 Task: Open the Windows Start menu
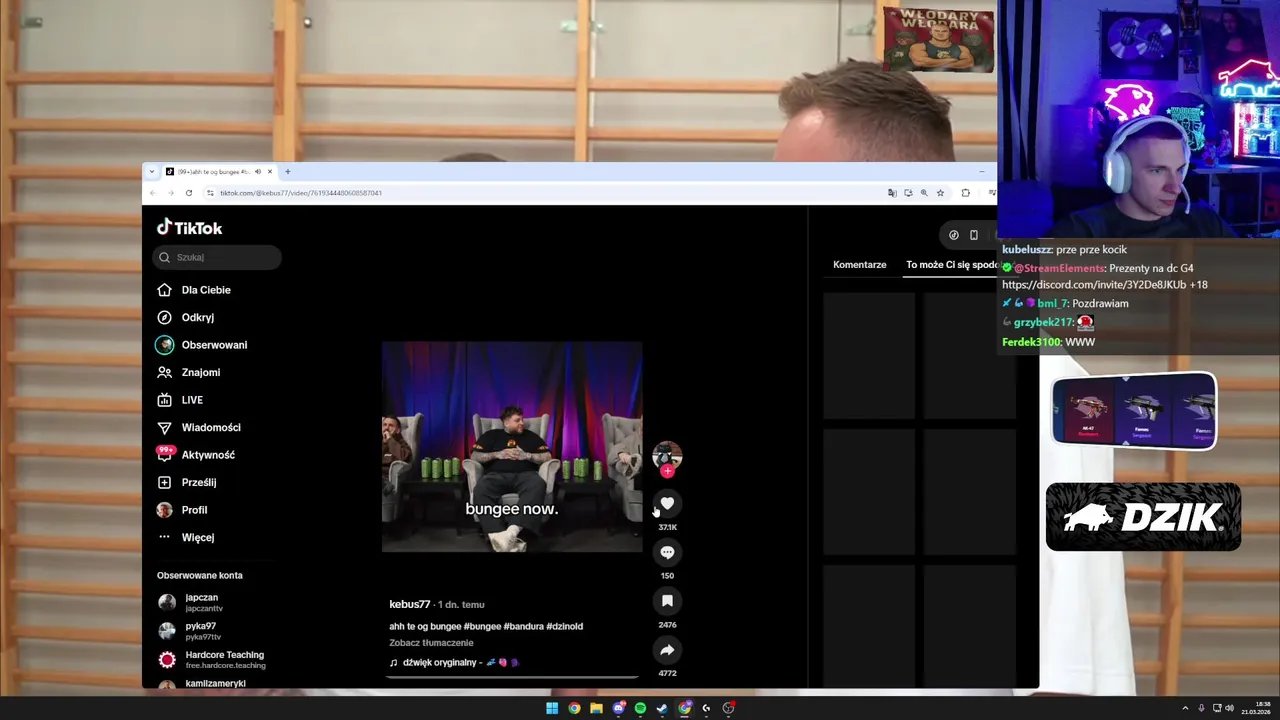(x=552, y=708)
